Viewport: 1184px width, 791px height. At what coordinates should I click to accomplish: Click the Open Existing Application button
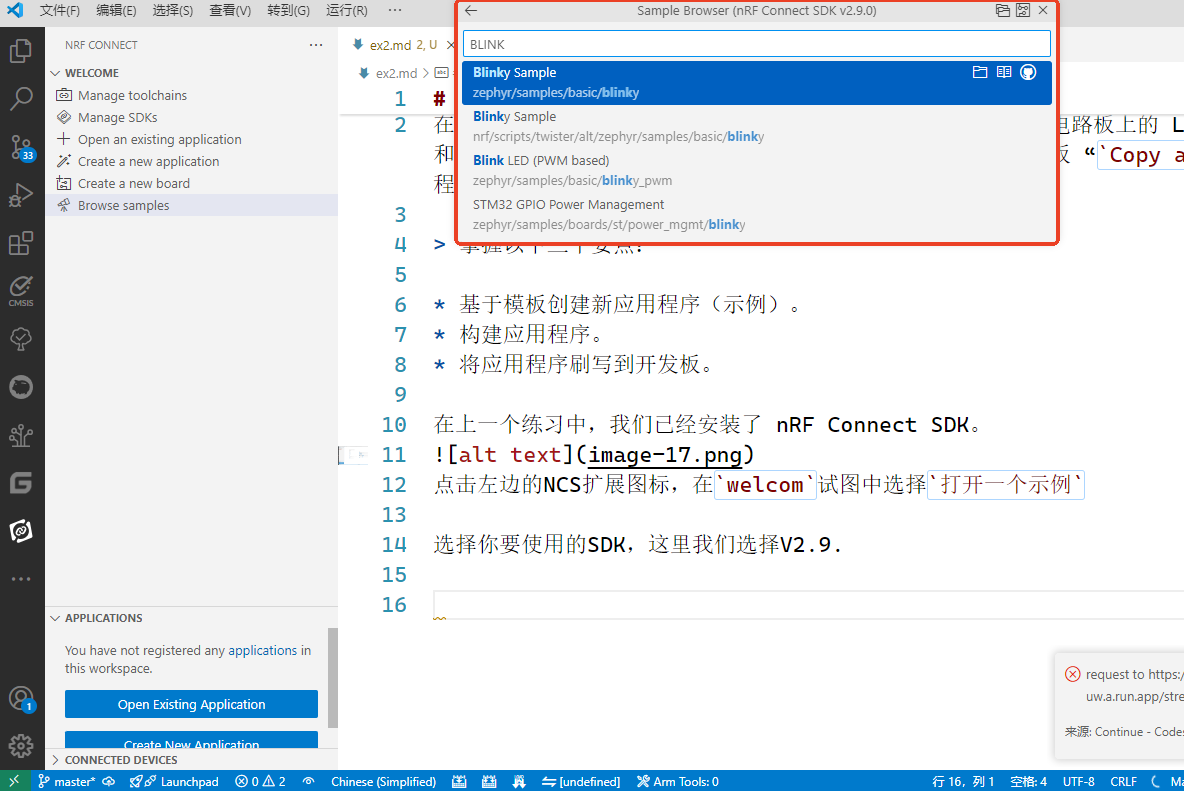(191, 704)
